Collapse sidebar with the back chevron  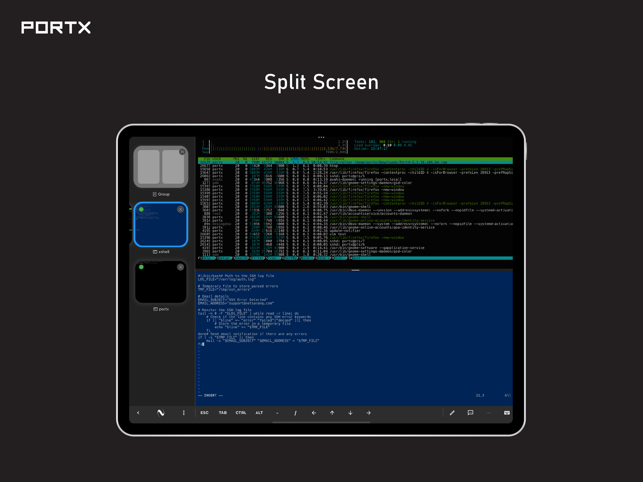click(x=138, y=413)
